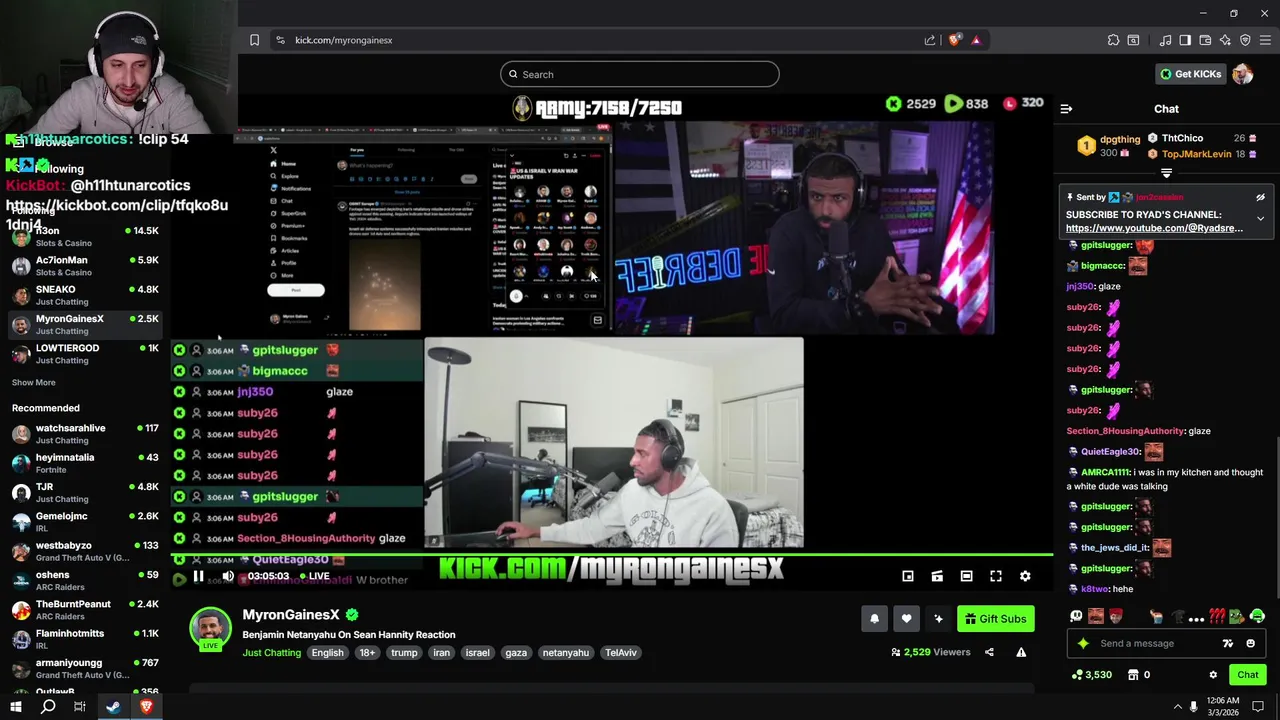Click the clip creation icon in player

[x=937, y=576]
